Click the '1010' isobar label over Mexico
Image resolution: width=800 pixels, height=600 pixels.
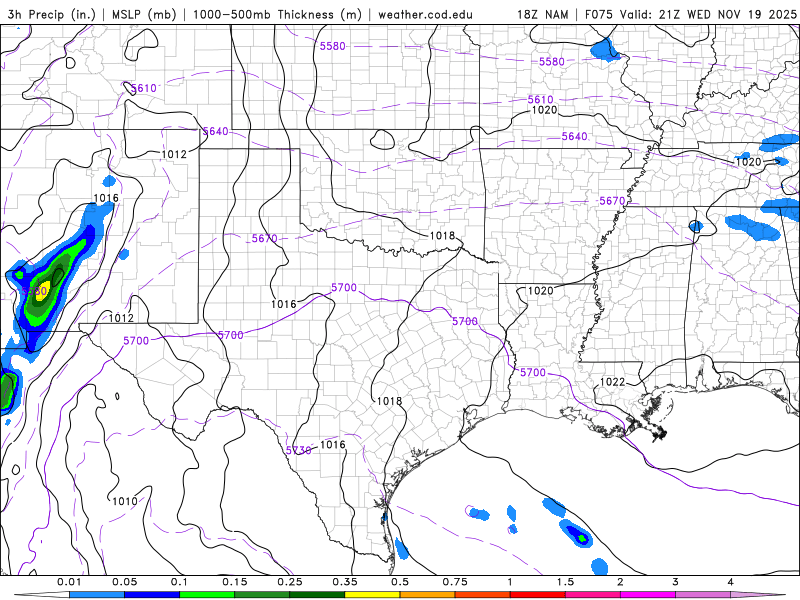pos(124,501)
